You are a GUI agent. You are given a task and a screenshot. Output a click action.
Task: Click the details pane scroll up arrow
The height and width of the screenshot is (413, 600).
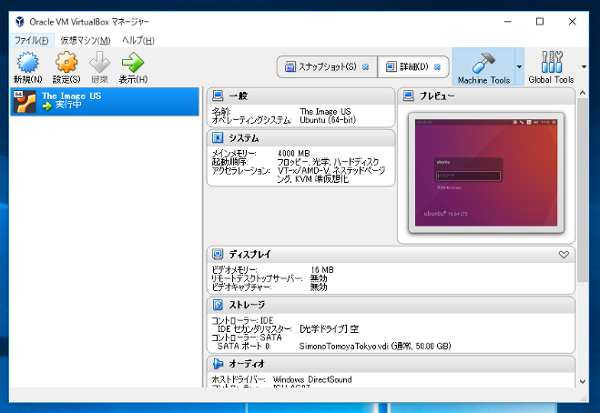pyautogui.click(x=582, y=93)
